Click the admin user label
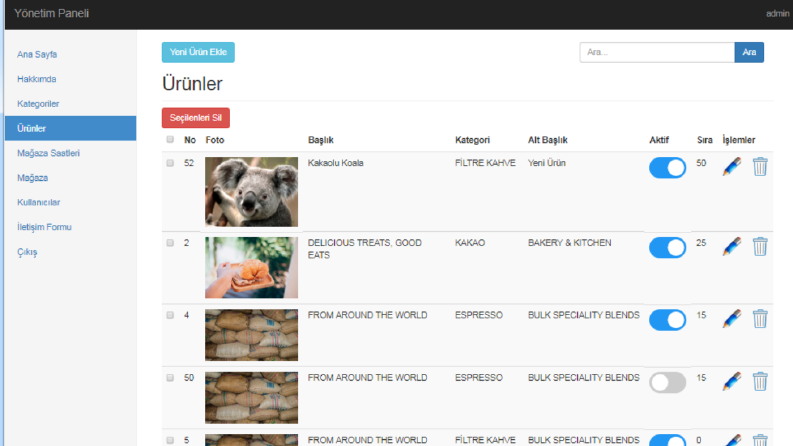This screenshot has height=446, width=793. (777, 14)
